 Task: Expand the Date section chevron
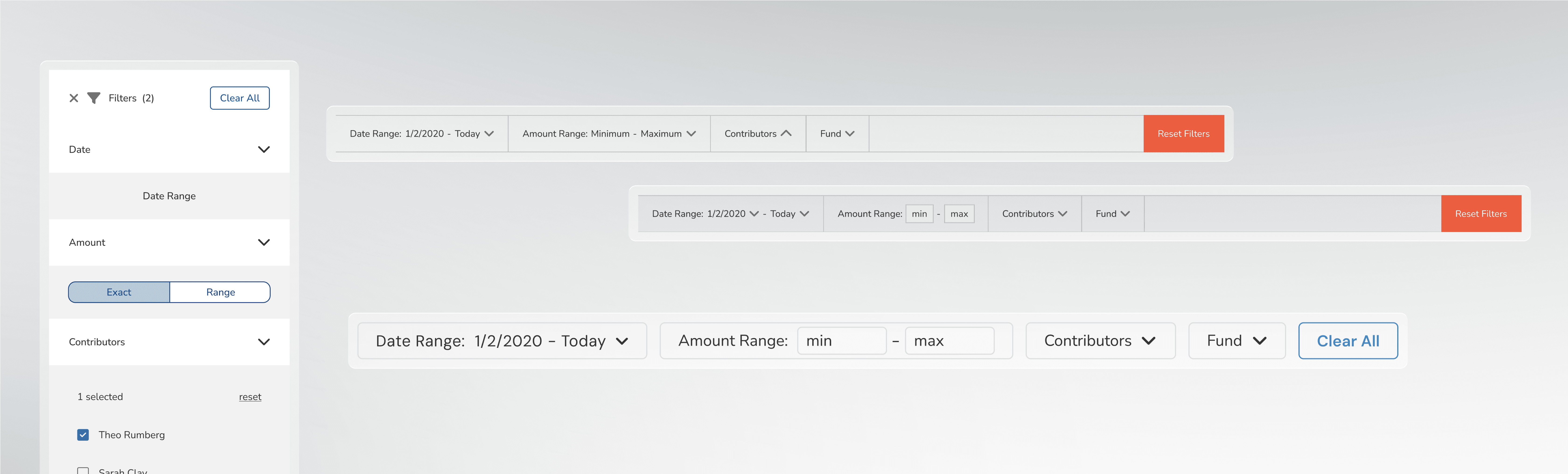coord(264,150)
